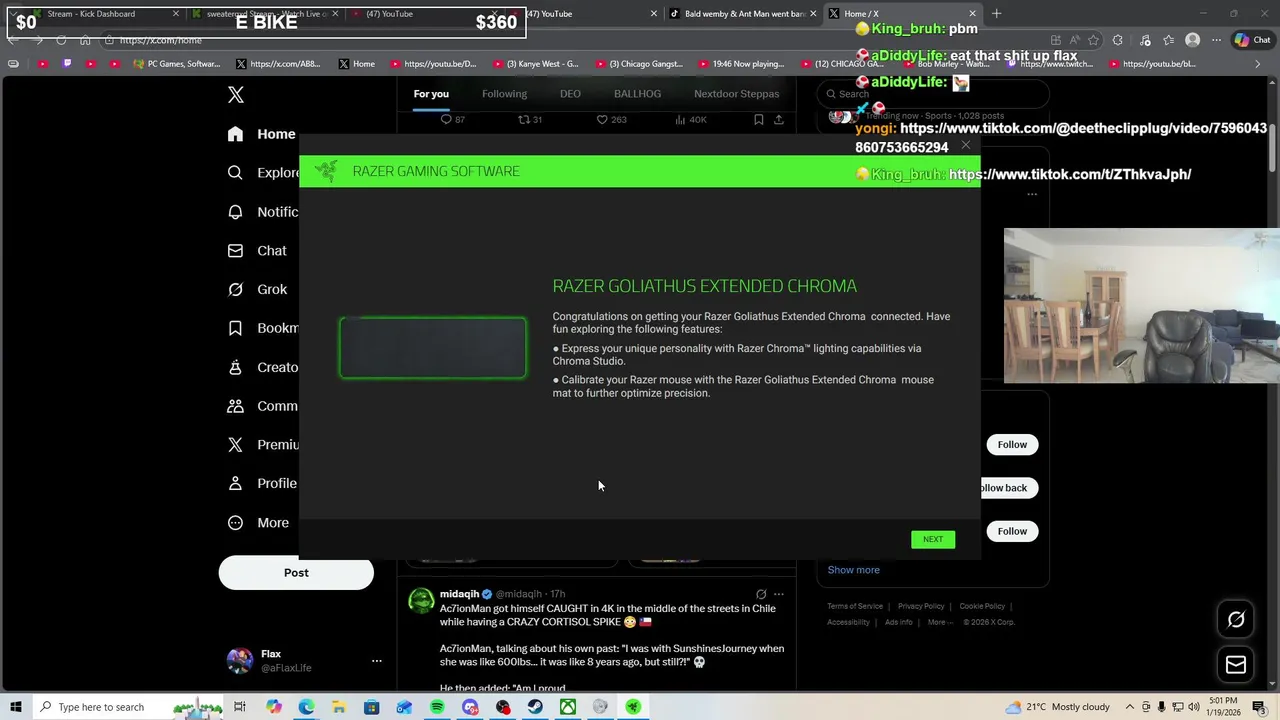Share the post above the dialog
The height and width of the screenshot is (720, 1280).
779,120
